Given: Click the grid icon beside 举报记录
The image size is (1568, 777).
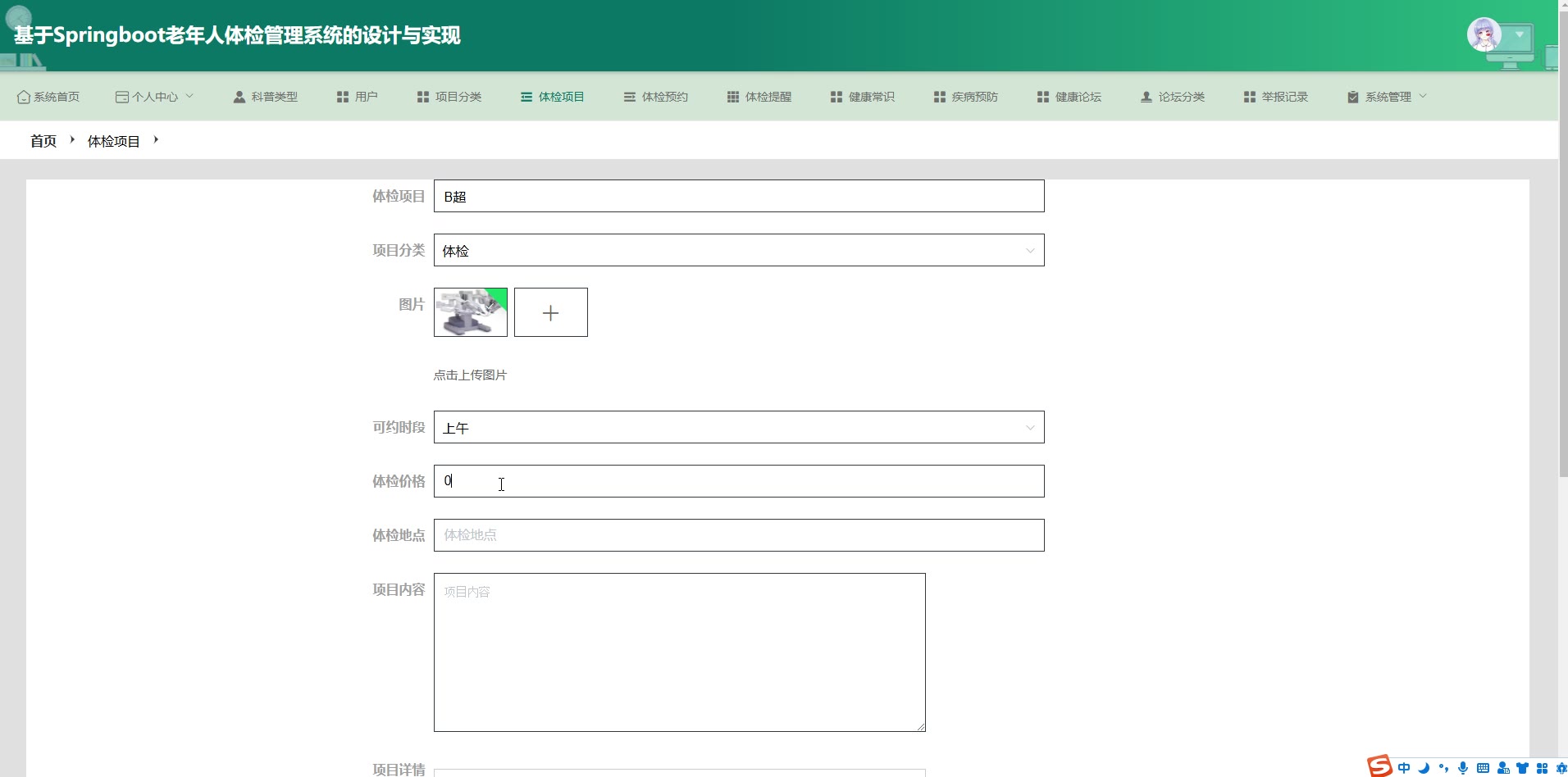Looking at the screenshot, I should (x=1250, y=97).
